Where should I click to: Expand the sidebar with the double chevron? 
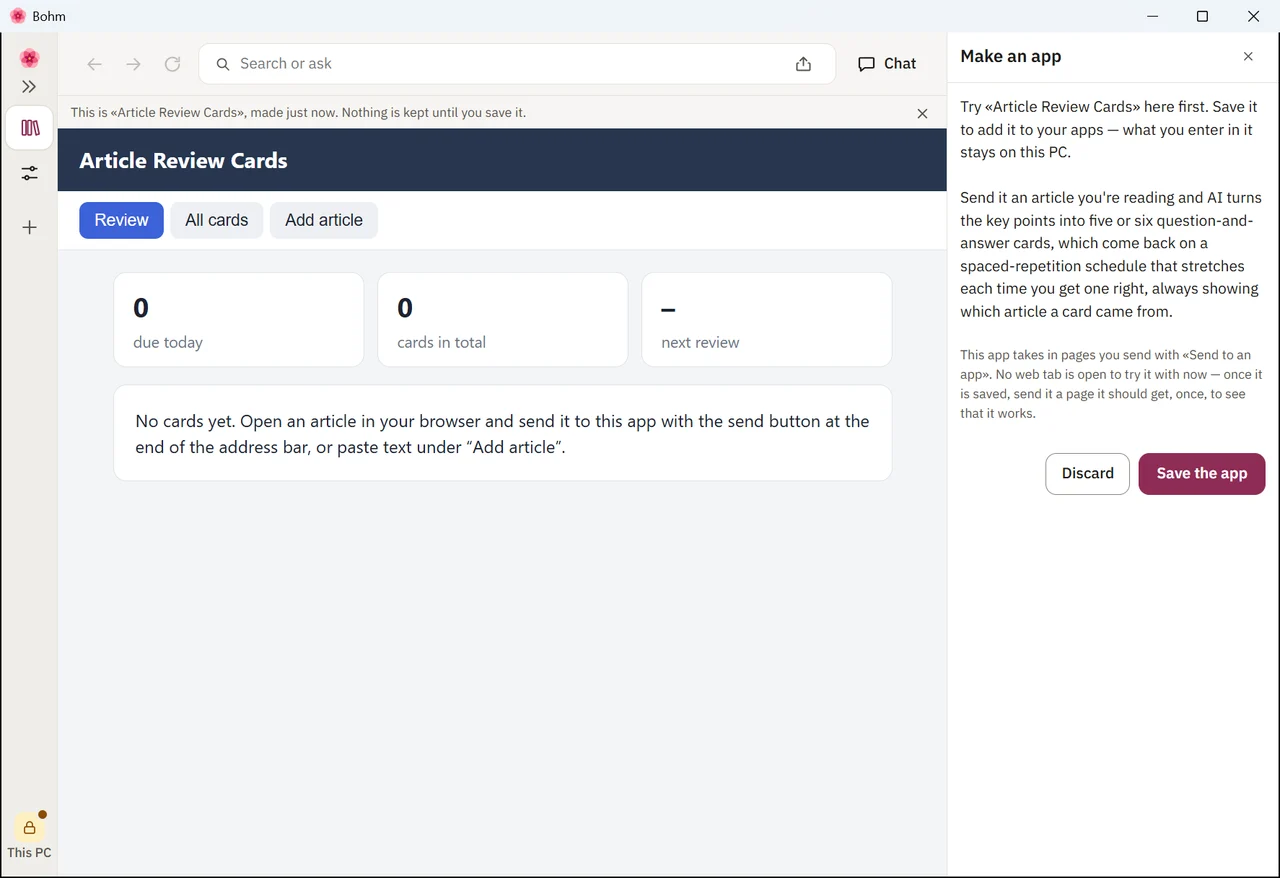coord(29,87)
